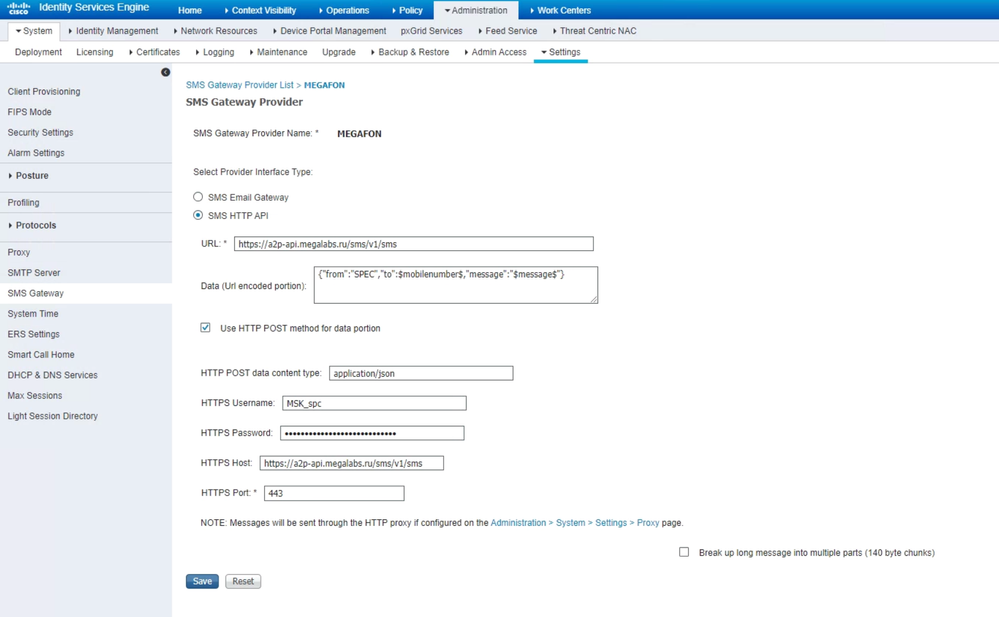Open Threat Centric NAC menu
Viewport: 999px width, 617px height.
594,31
